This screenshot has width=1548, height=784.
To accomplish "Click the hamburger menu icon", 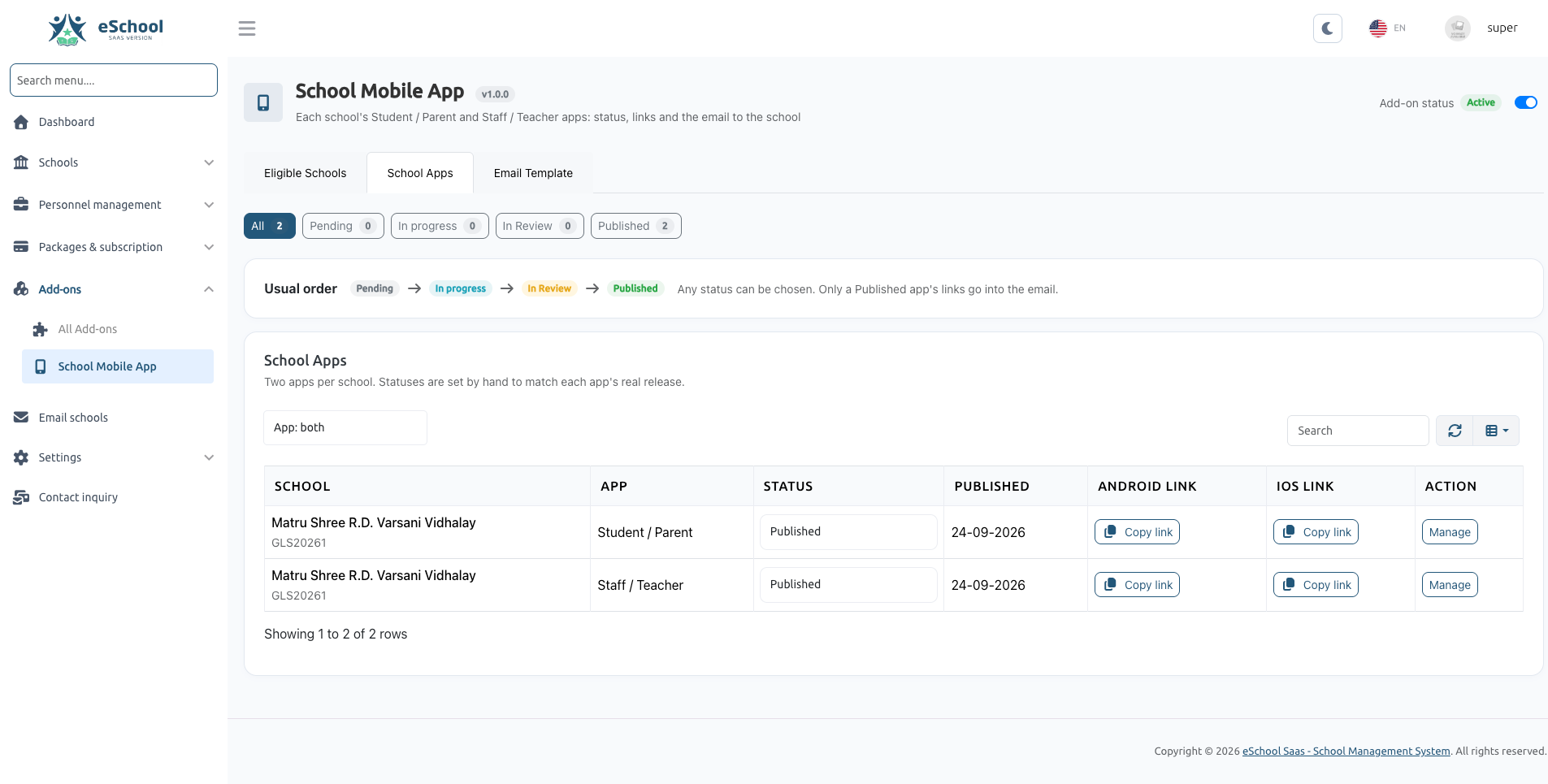I will 247,28.
